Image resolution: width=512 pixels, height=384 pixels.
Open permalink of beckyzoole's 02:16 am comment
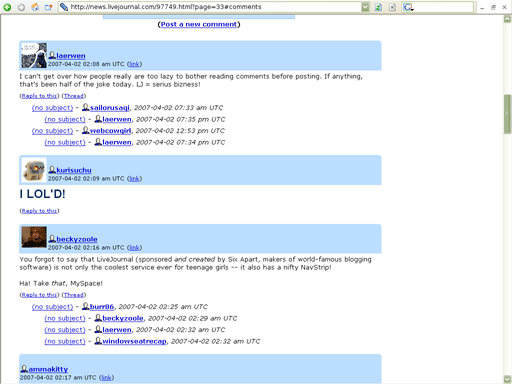tap(134, 248)
